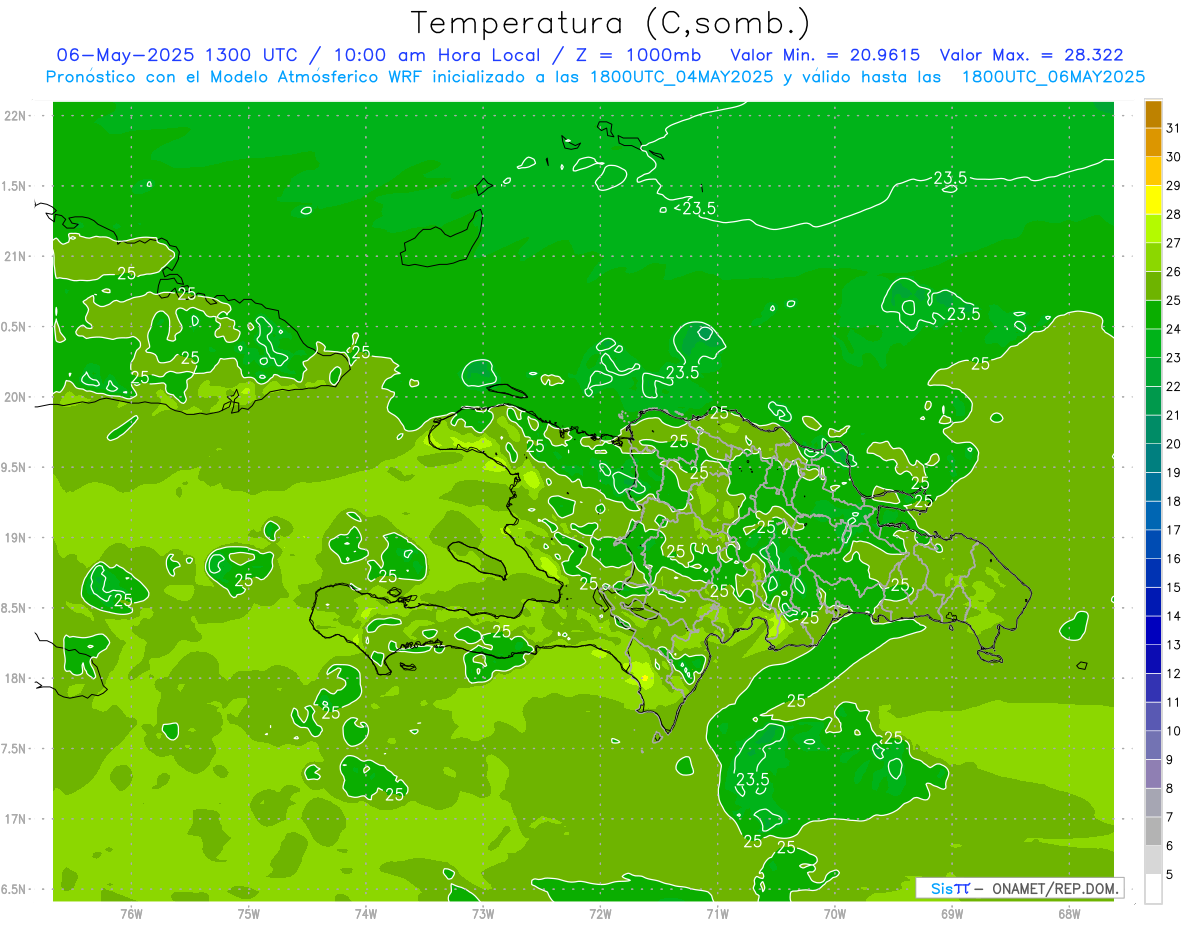
Task: Click the title "Temperatura (C,somb.)"
Action: [610, 23]
